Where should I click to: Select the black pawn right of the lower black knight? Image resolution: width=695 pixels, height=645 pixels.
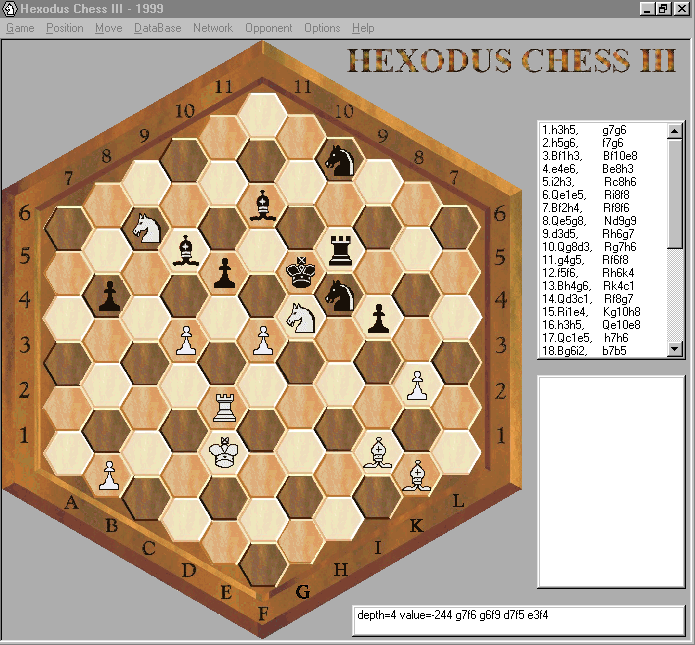[x=379, y=318]
